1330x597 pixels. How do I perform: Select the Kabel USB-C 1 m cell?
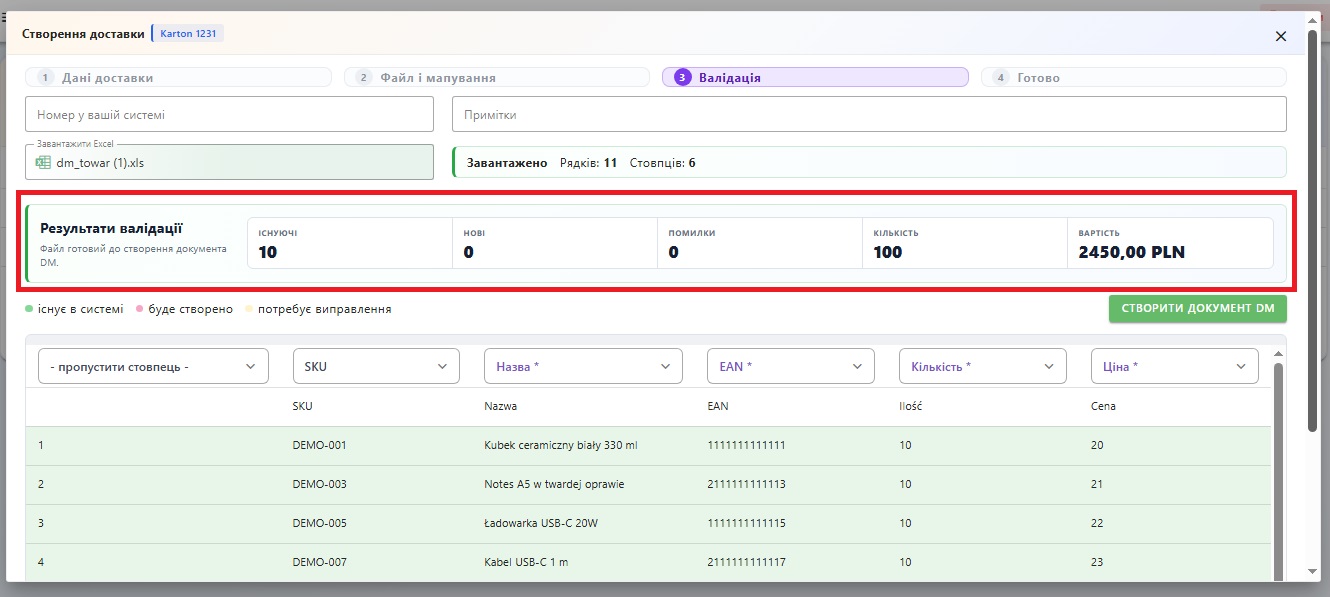point(526,562)
